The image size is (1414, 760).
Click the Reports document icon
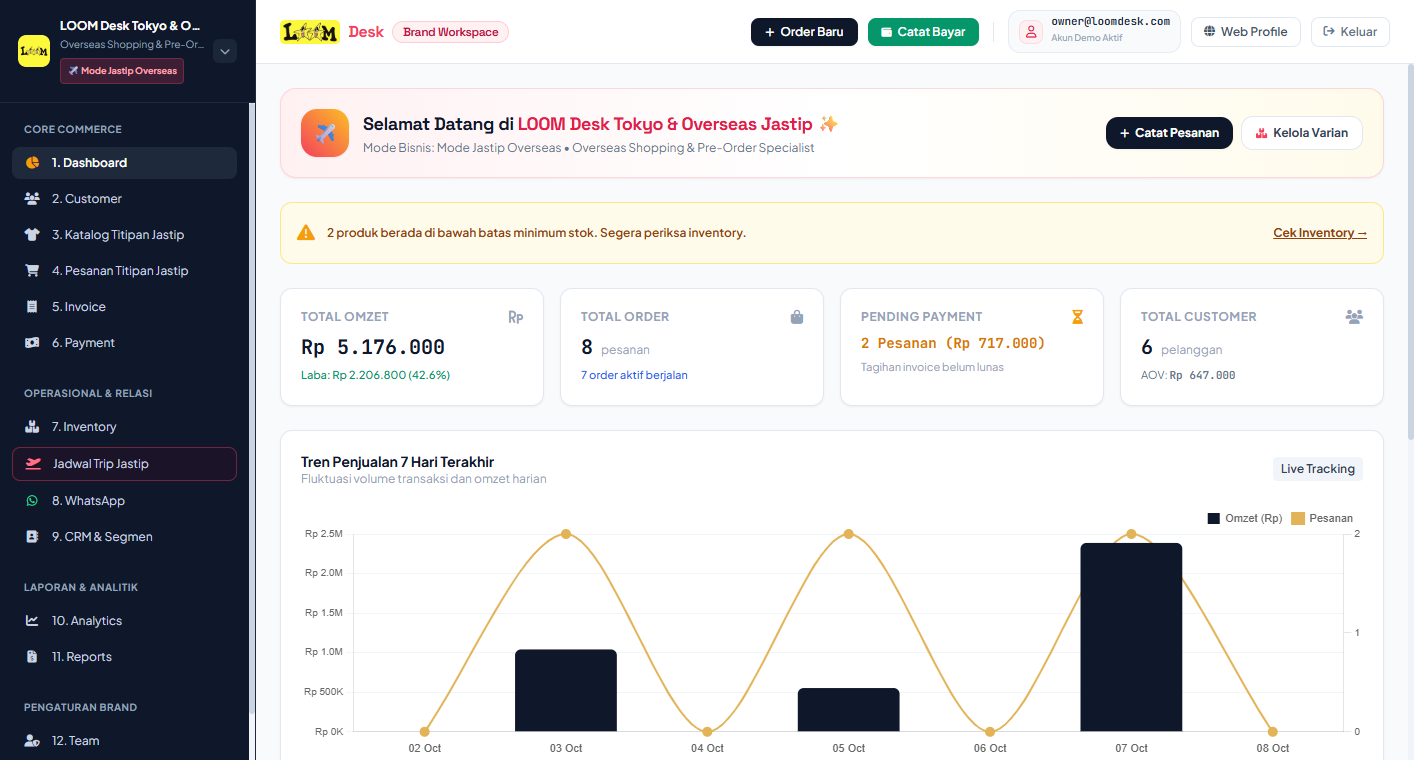32,657
